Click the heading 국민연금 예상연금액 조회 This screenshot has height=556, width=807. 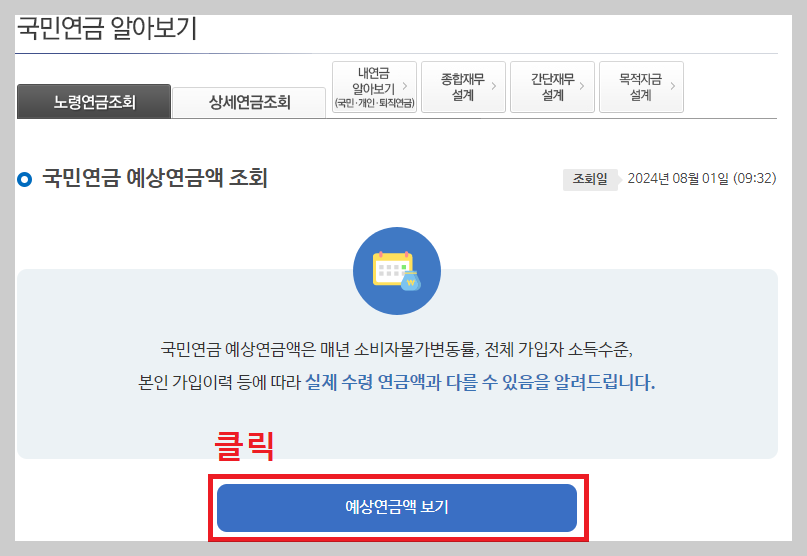click(x=154, y=178)
